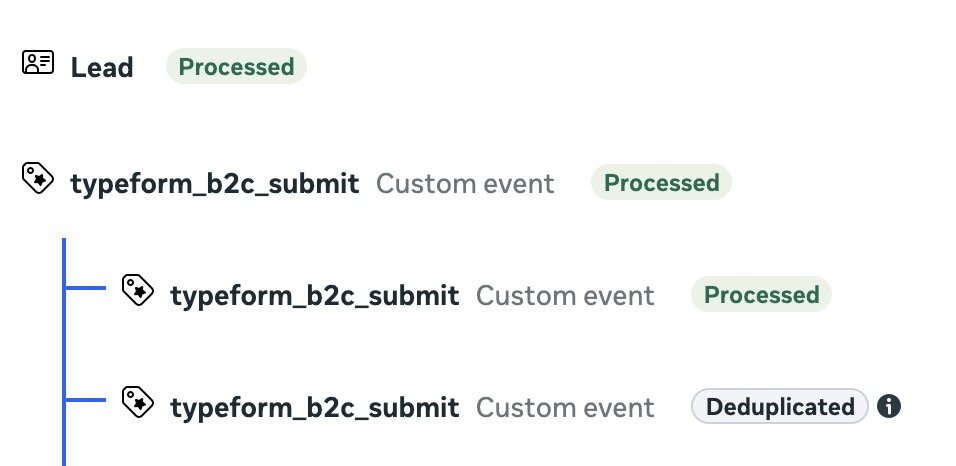This screenshot has width=956, height=466.
Task: Select nested typeform_b2c_submit marked Deduplicated
Action: (315, 407)
